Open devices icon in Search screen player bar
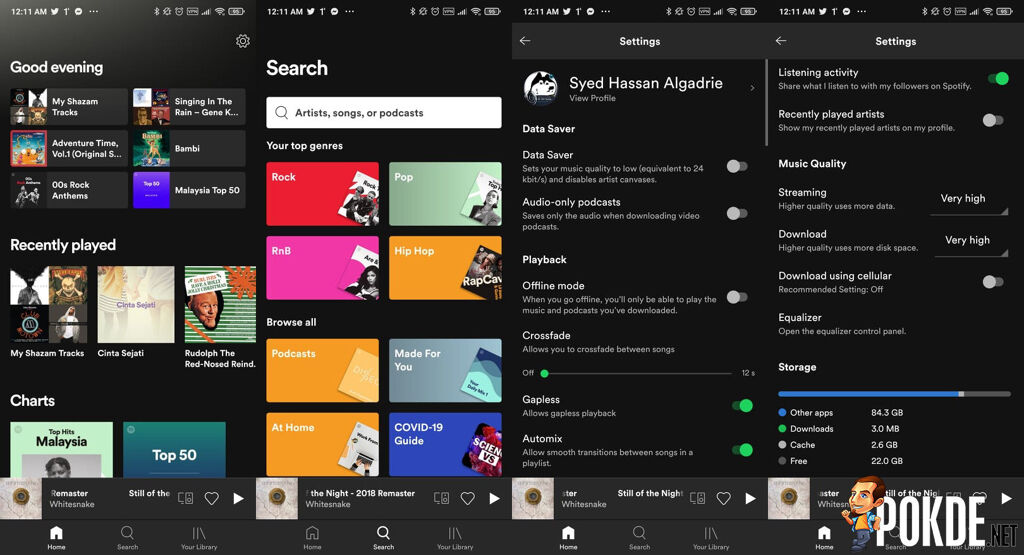The height and width of the screenshot is (555, 1024). 441,498
